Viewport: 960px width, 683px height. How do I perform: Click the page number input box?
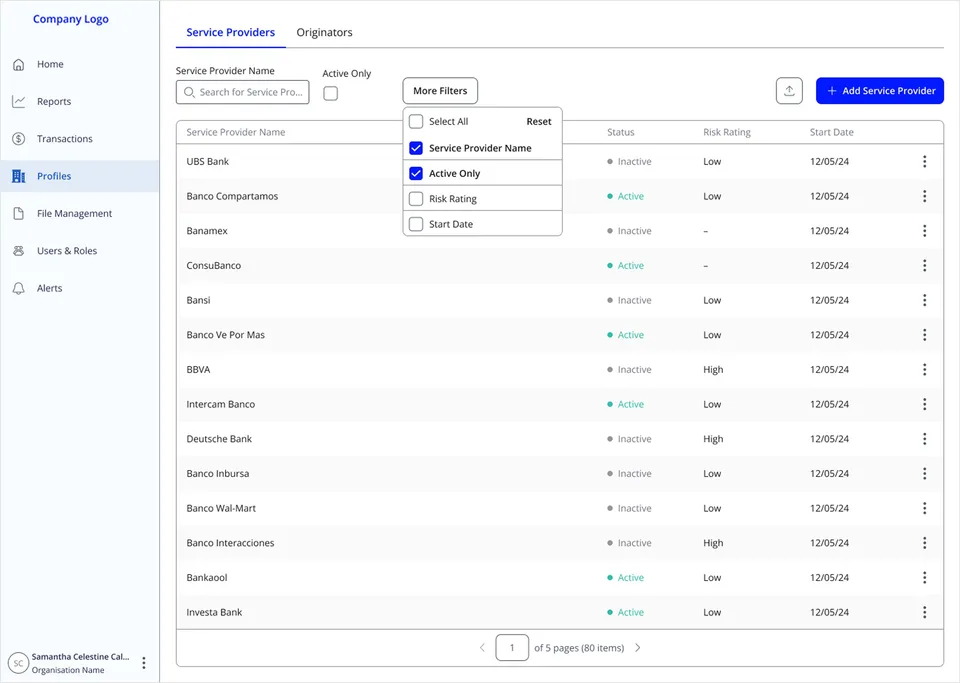coord(512,648)
